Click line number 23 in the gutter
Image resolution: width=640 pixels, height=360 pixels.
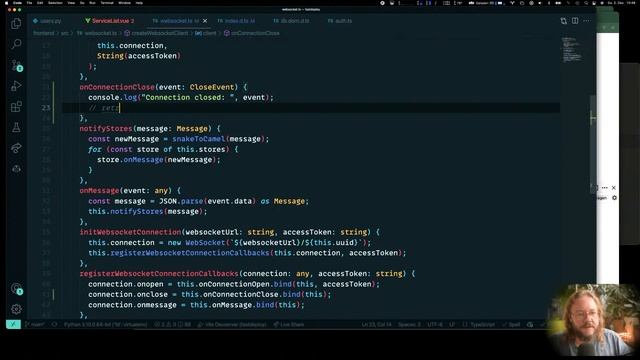[x=46, y=108]
